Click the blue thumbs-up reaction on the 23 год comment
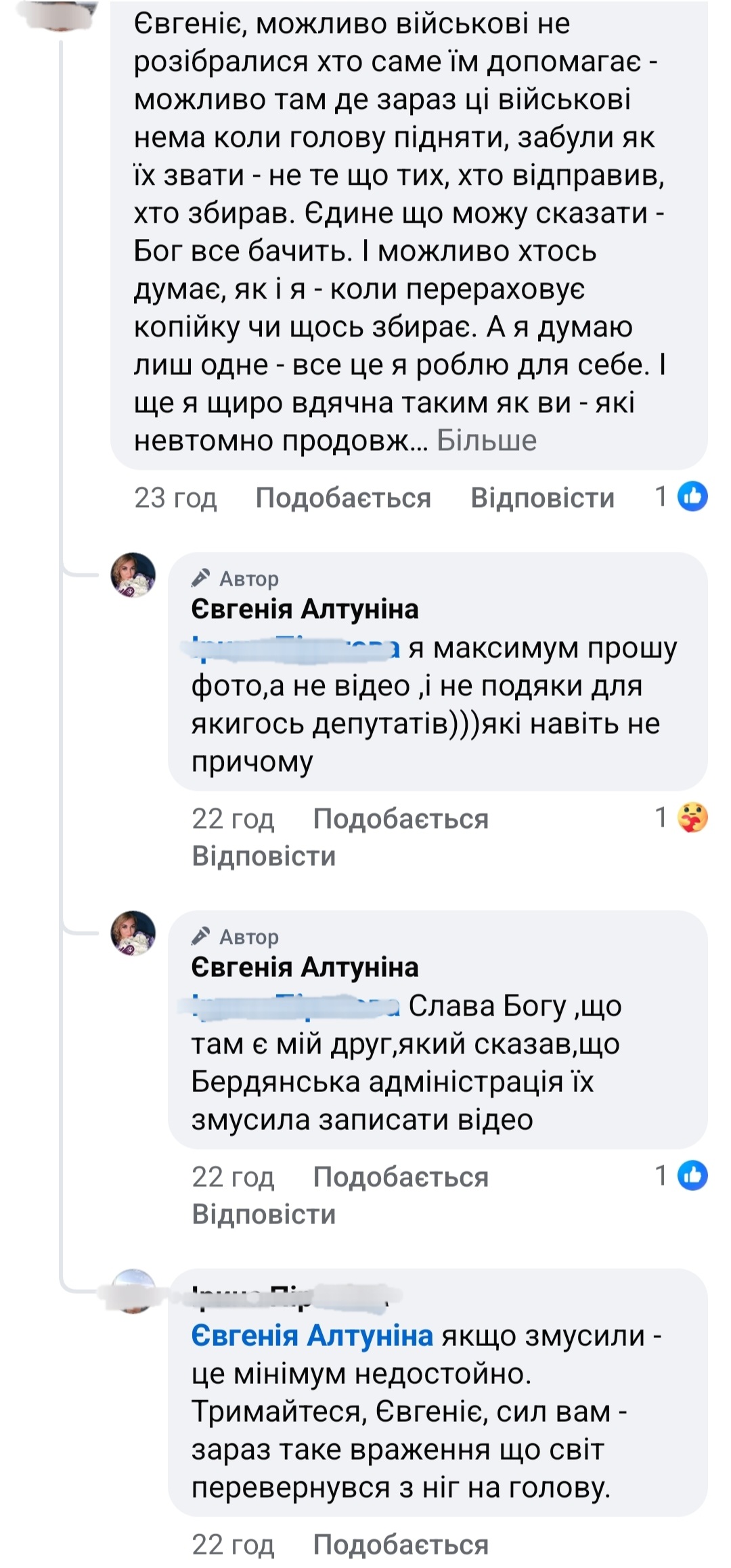Viewport: 731px width, 1568px height. point(692,497)
